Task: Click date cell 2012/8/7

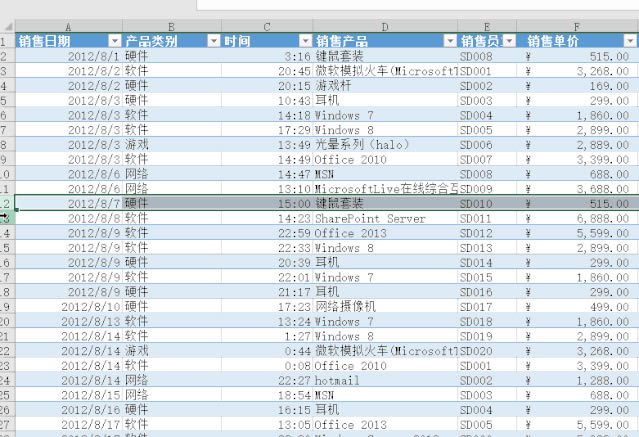Action: (x=68, y=203)
